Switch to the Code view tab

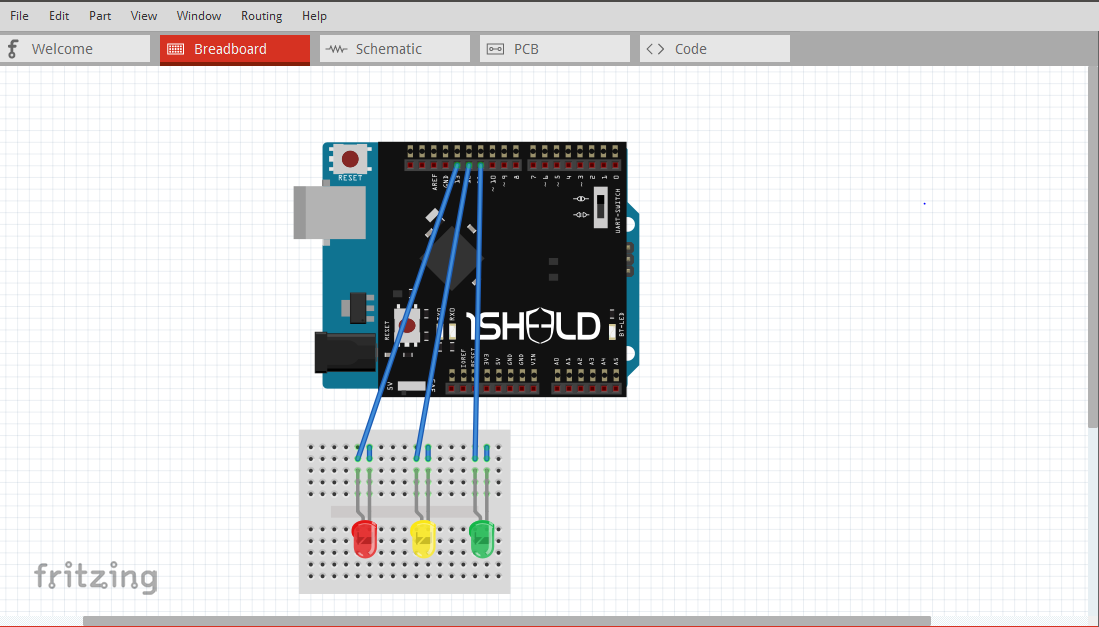(714, 48)
